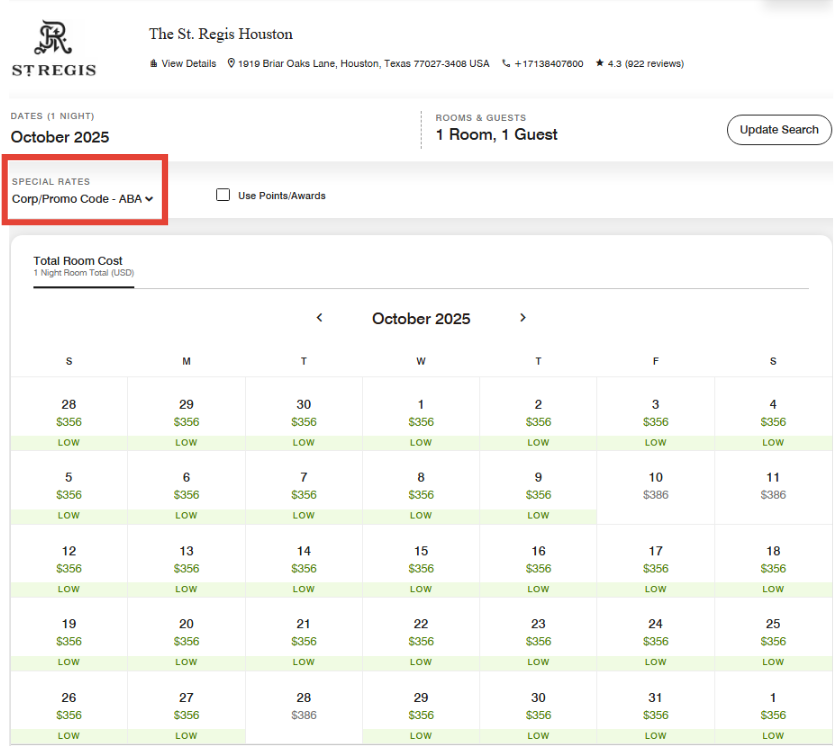Go to previous month arrow

tap(319, 317)
